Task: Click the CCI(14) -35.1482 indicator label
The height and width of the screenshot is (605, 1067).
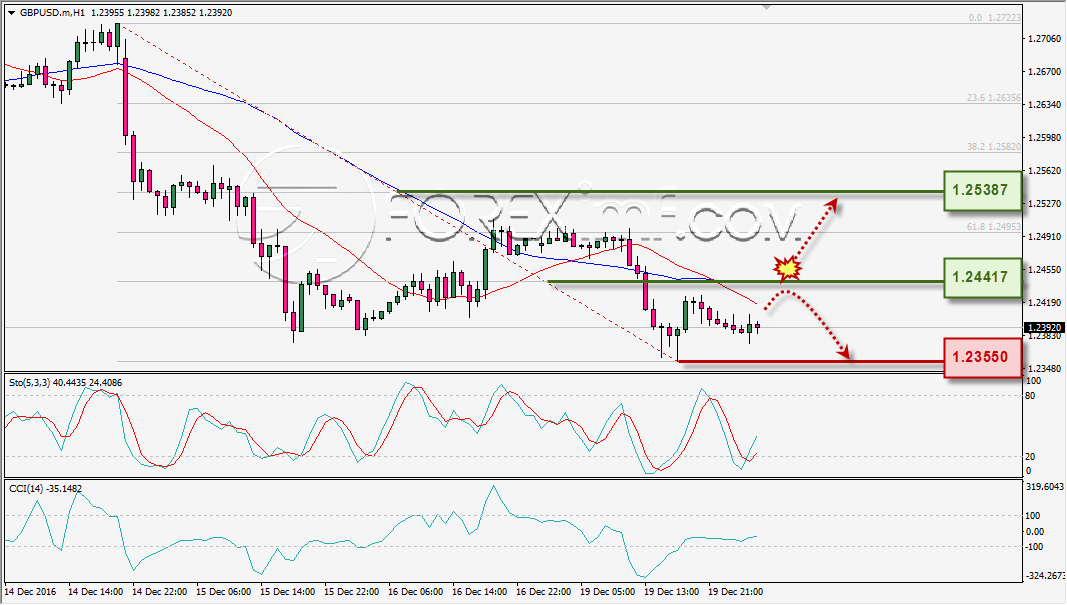Action: pos(46,489)
